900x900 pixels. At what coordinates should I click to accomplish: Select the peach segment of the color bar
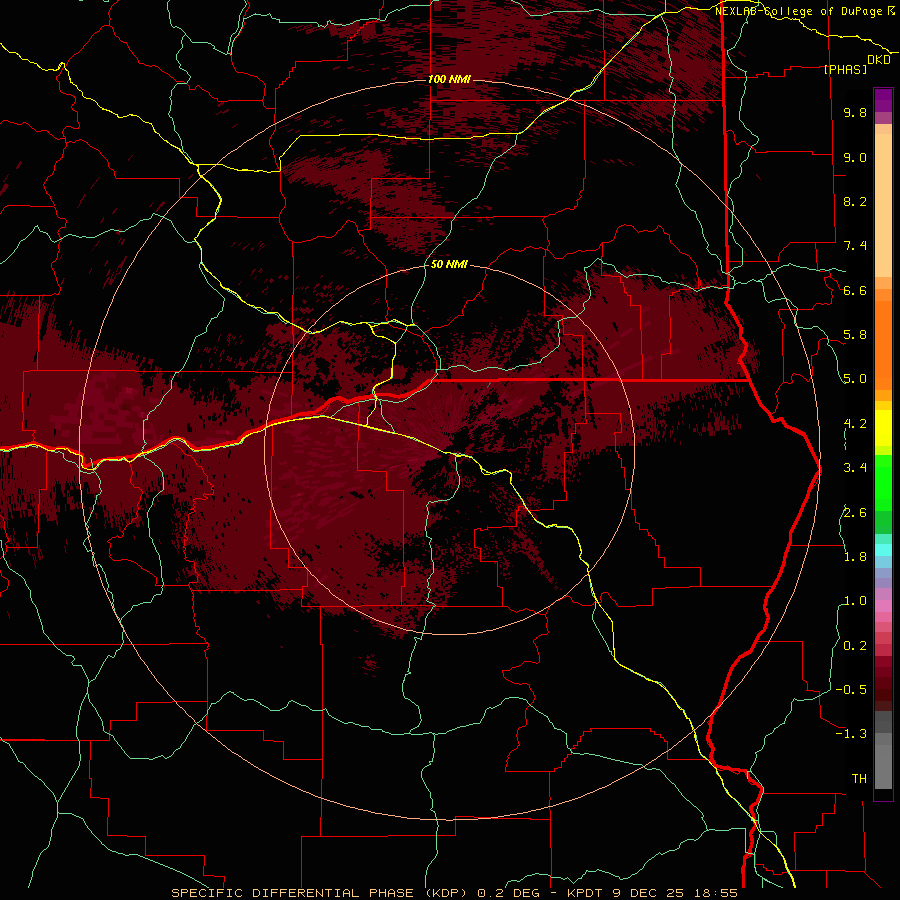tap(883, 205)
